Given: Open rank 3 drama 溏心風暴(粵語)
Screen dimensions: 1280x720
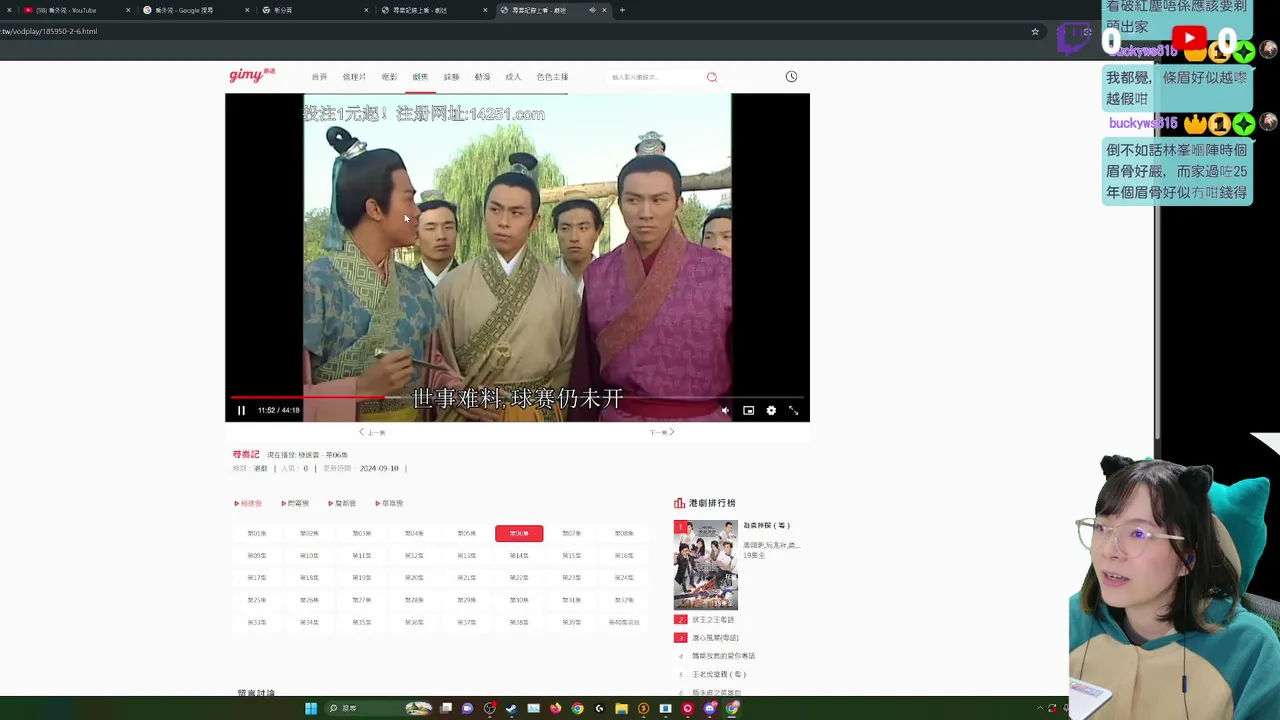Looking at the screenshot, I should (x=715, y=637).
